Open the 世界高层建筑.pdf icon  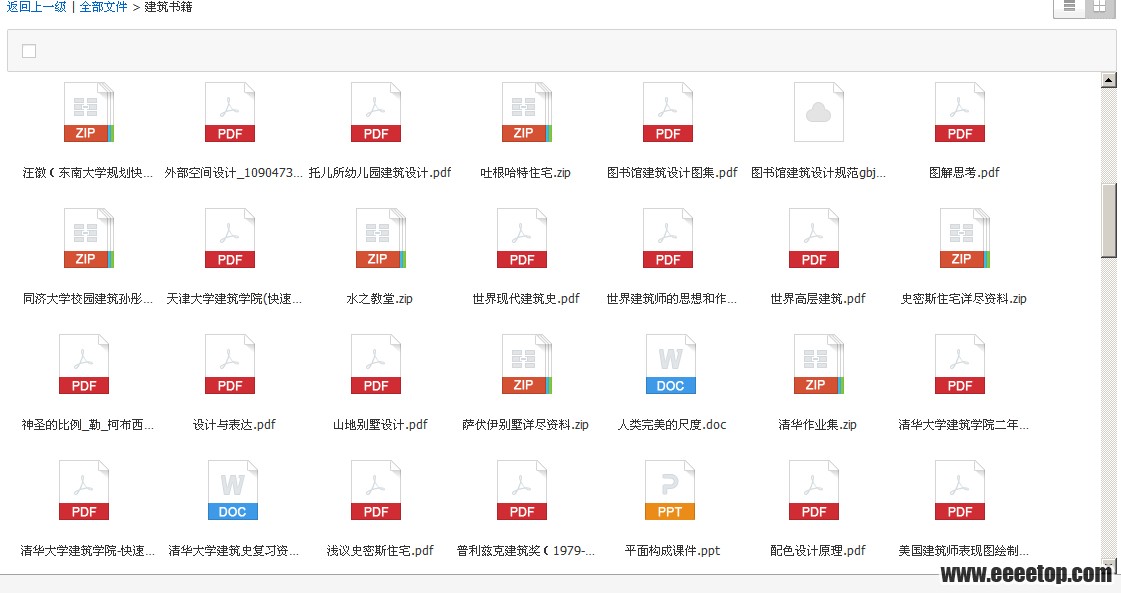coord(813,238)
